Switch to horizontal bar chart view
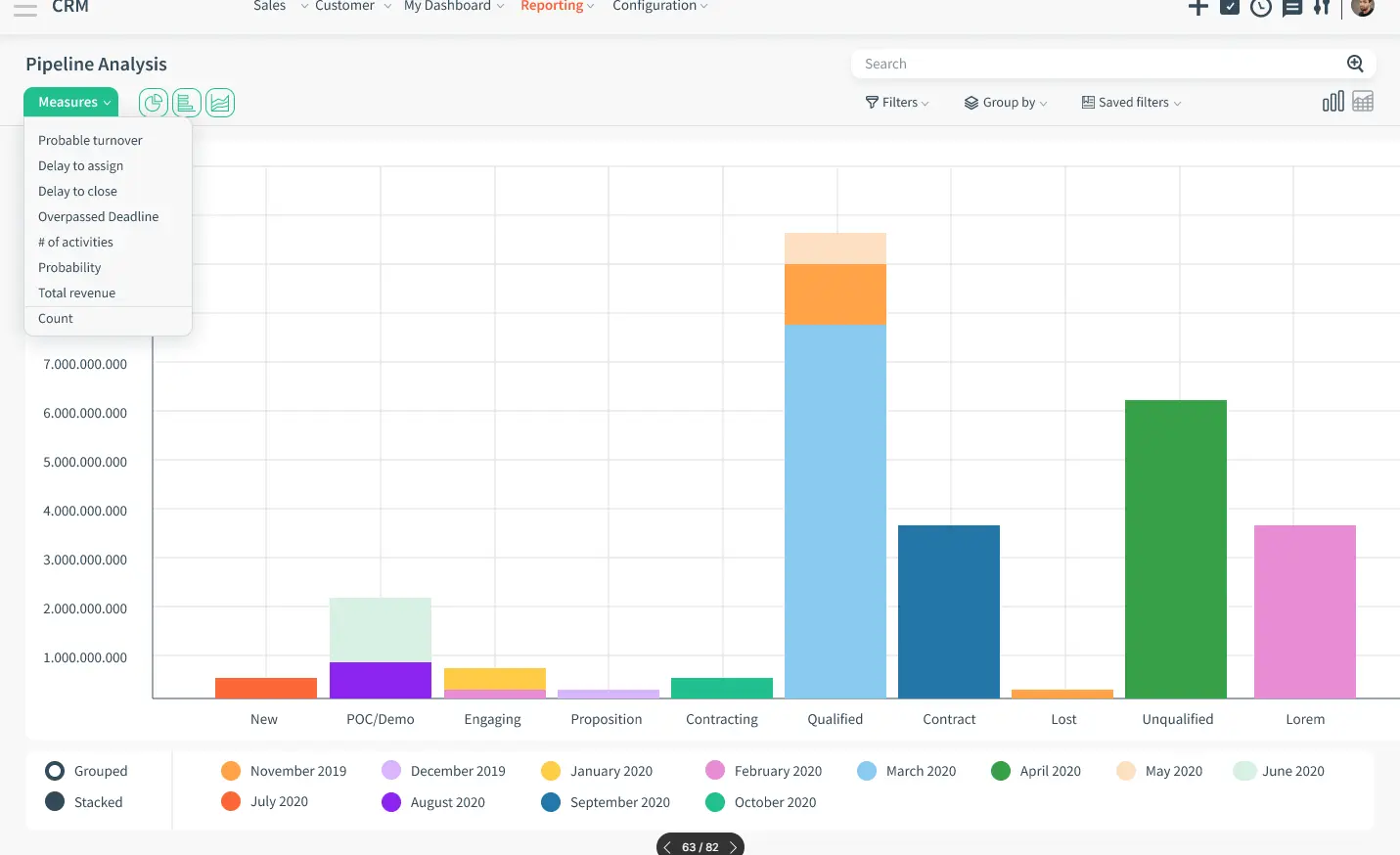Image resolution: width=1400 pixels, height=855 pixels. click(x=187, y=103)
